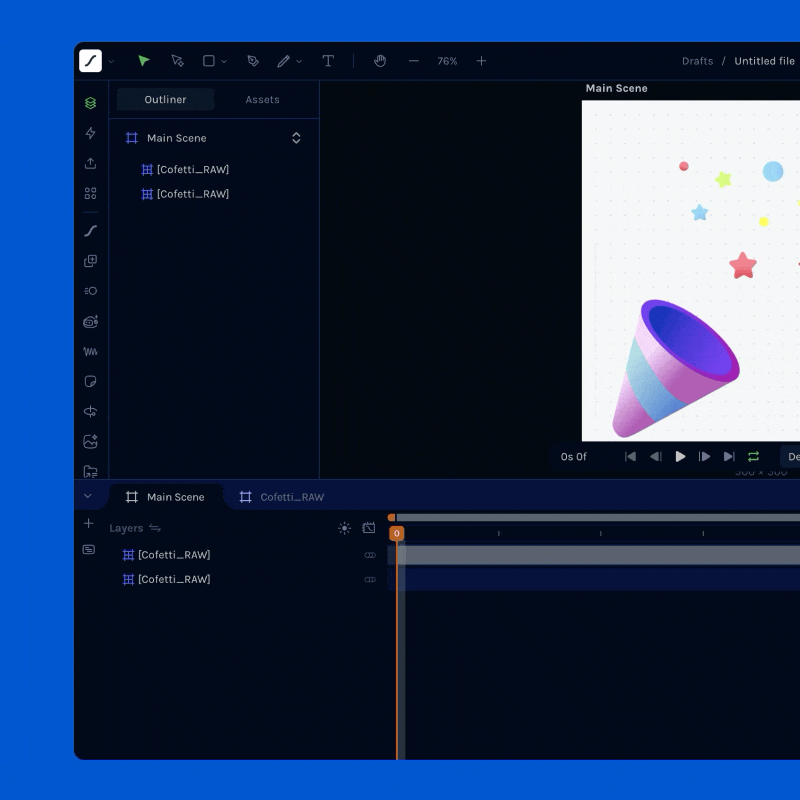Click the zoom in plus icon
This screenshot has height=800, width=800.
[x=481, y=61]
